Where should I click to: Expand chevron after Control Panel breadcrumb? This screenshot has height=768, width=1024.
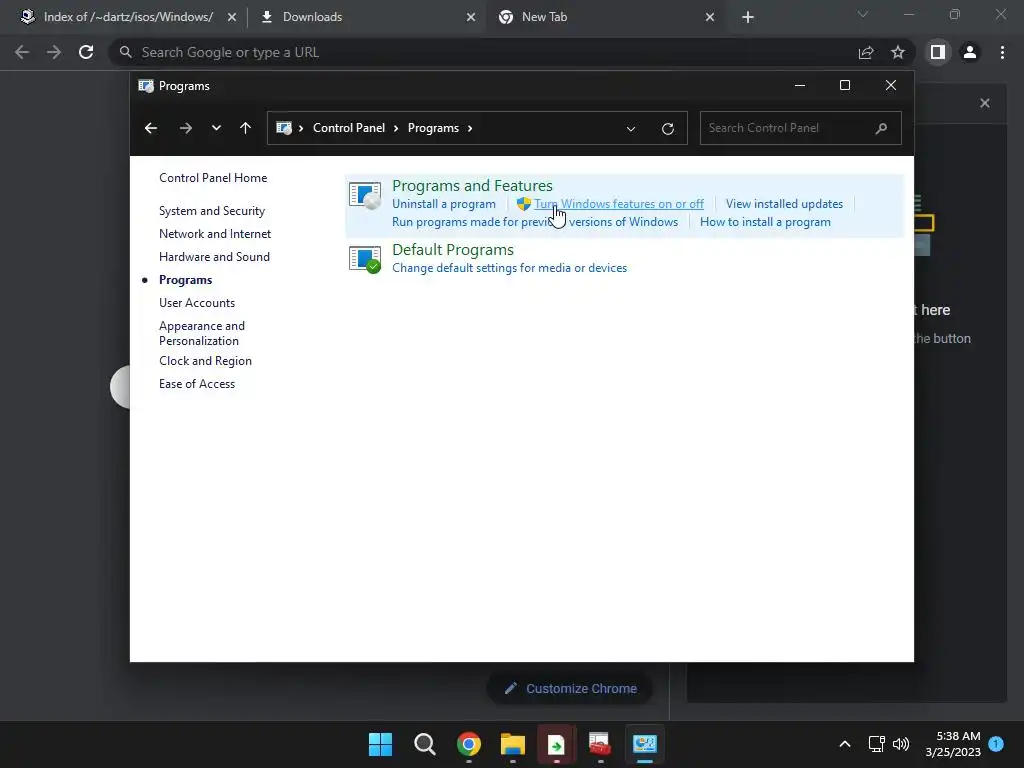coord(396,128)
